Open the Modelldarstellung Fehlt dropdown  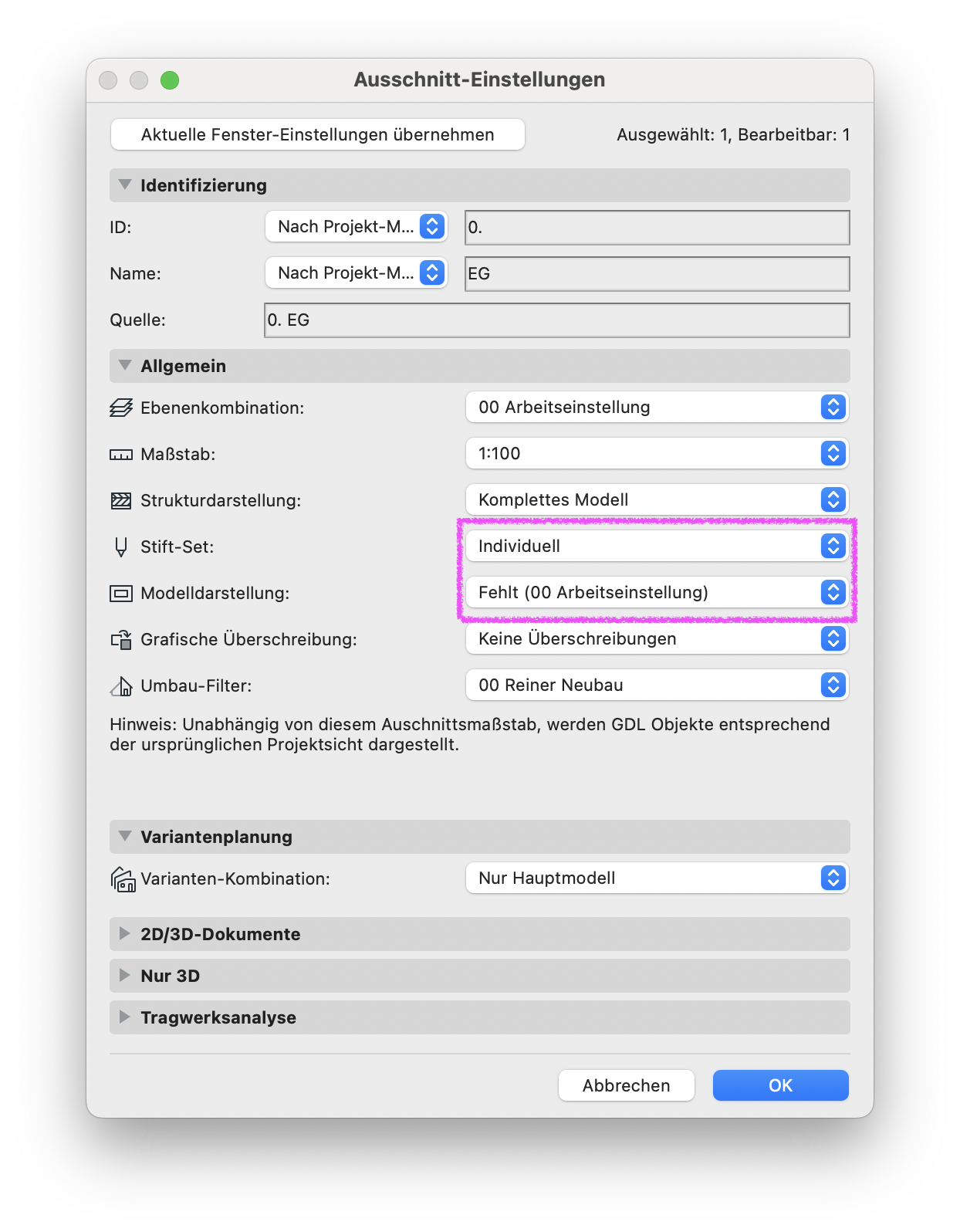click(657, 592)
